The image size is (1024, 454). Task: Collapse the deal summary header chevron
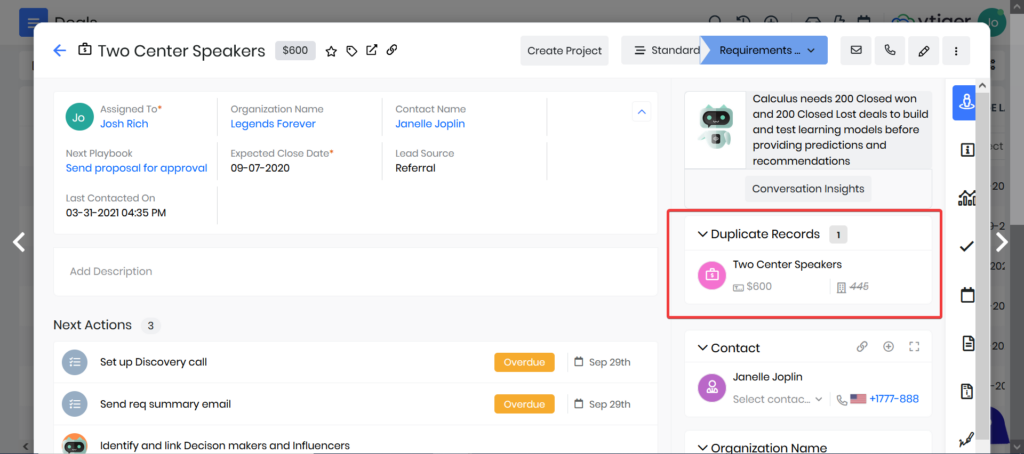[641, 112]
